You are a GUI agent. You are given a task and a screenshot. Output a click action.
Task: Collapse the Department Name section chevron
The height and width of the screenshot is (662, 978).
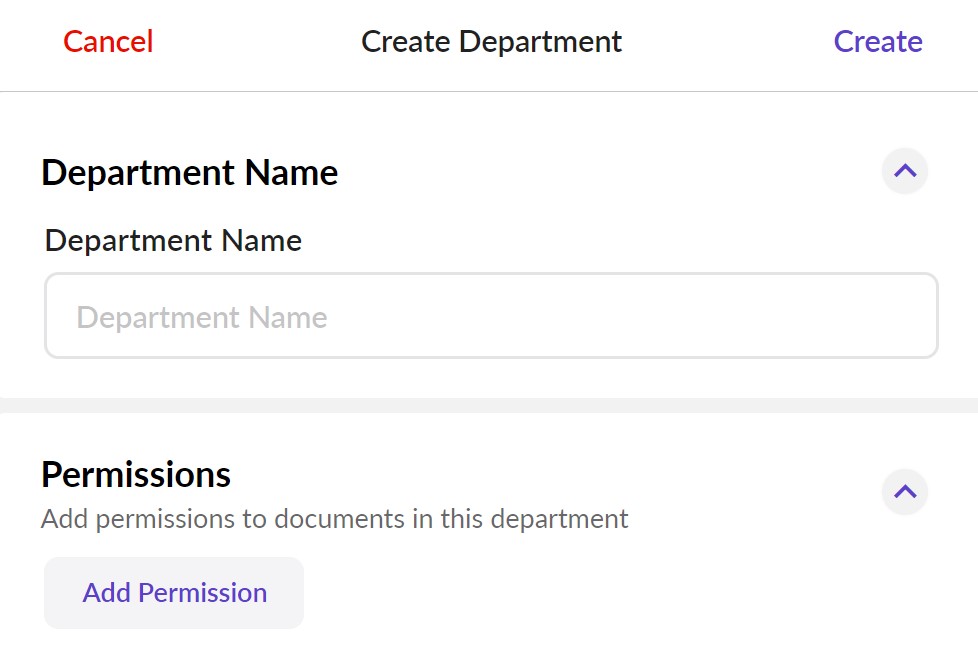904,171
